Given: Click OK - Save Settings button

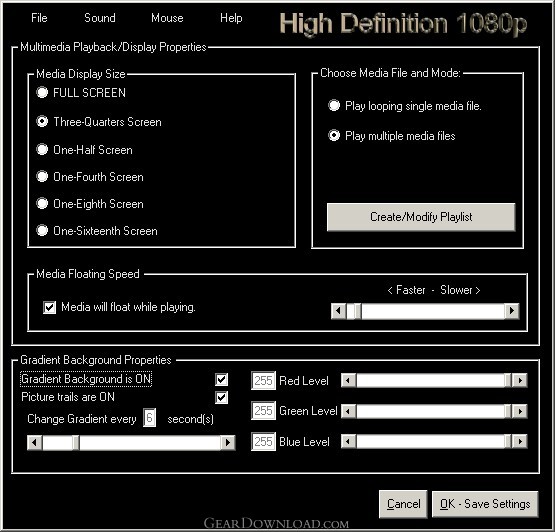Looking at the screenshot, I should click(485, 504).
